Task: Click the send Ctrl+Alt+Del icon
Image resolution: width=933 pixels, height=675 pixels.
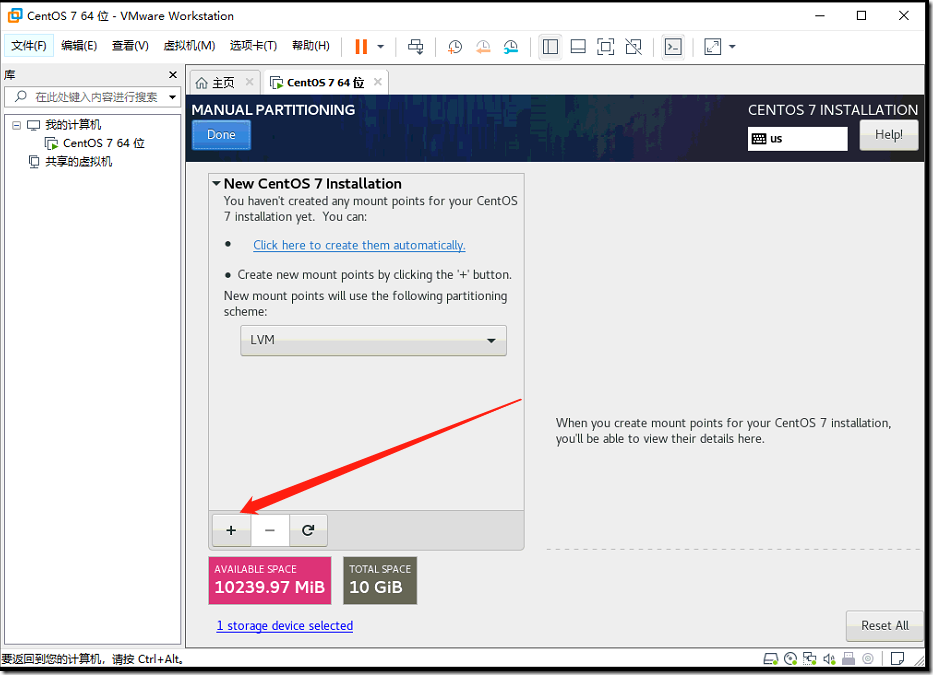Action: 415,46
